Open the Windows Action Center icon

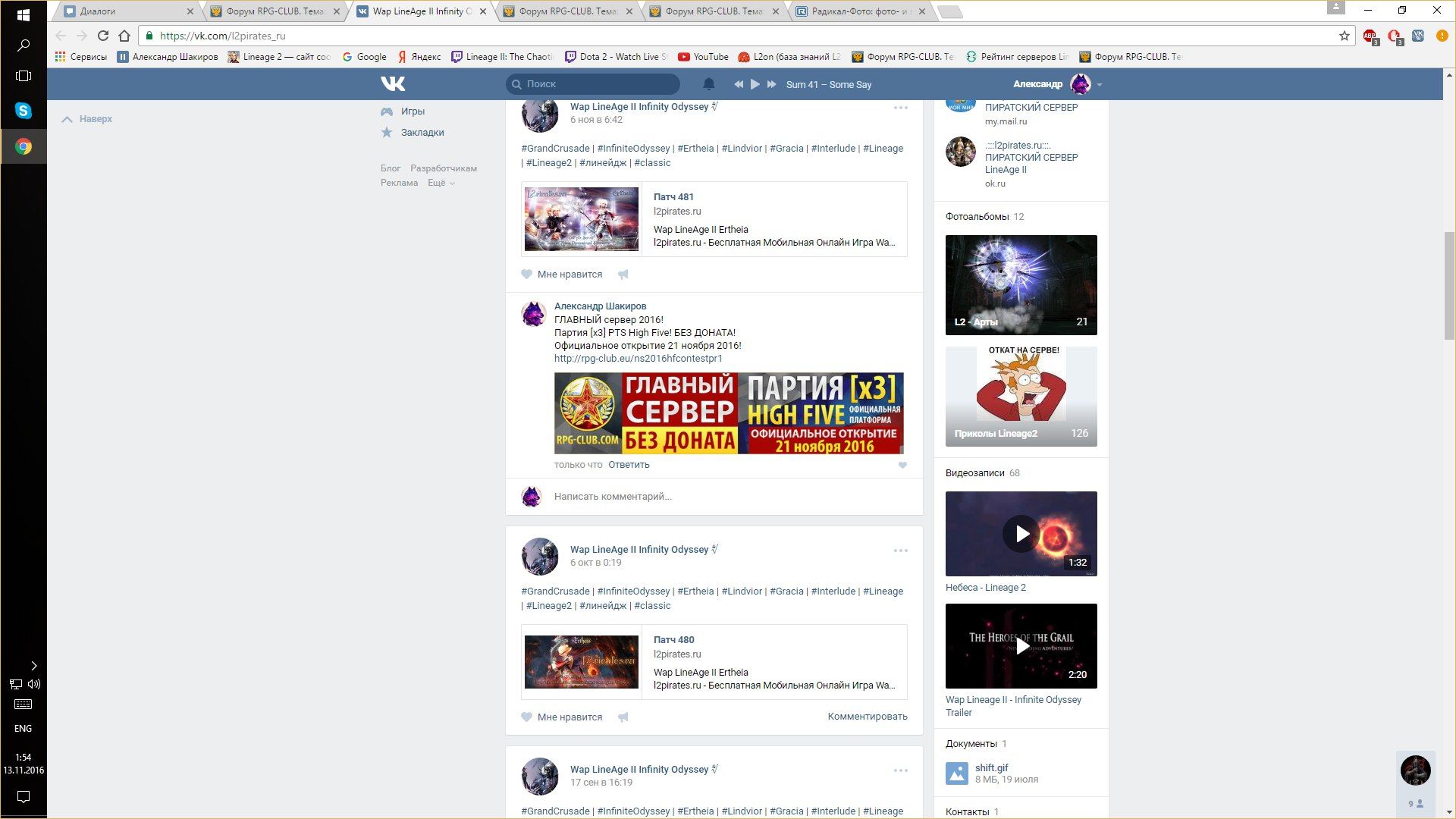(x=23, y=797)
